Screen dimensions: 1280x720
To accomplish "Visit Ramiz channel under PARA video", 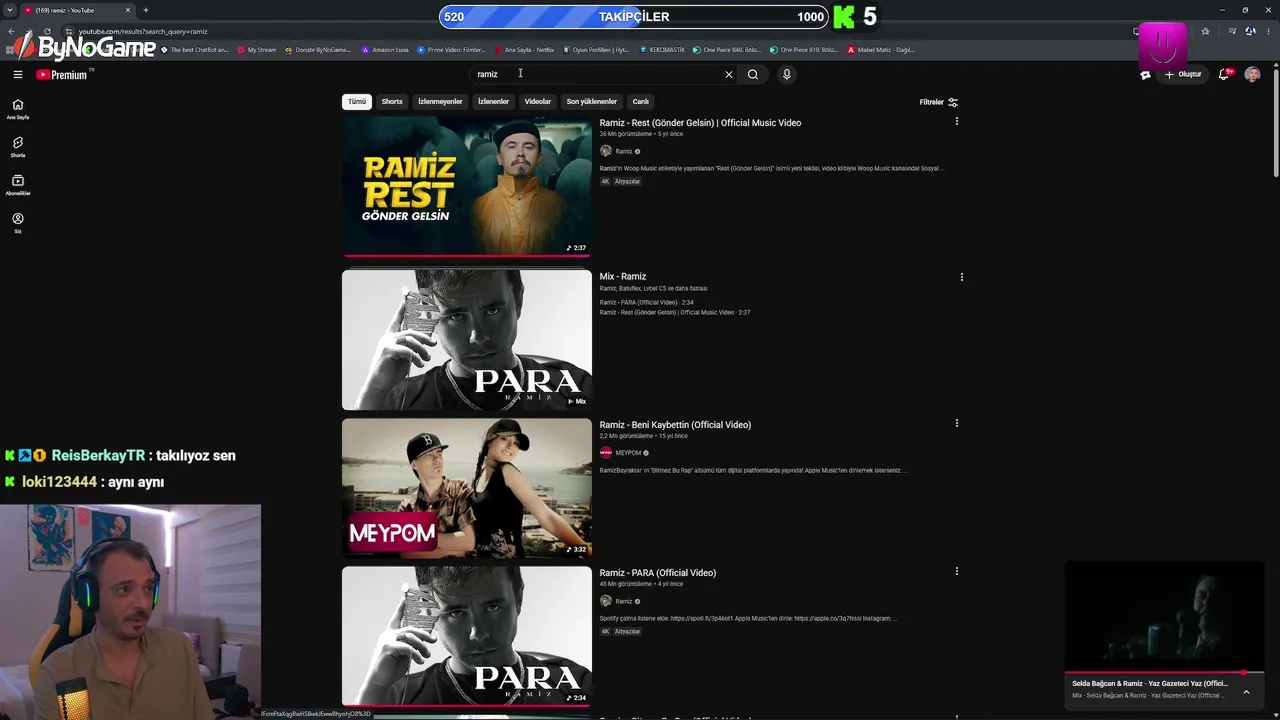I will (624, 601).
